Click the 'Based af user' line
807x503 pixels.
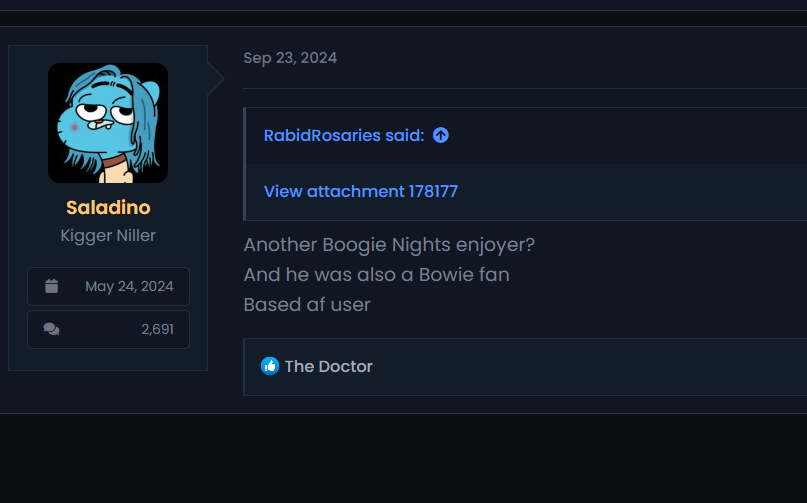[x=307, y=305]
